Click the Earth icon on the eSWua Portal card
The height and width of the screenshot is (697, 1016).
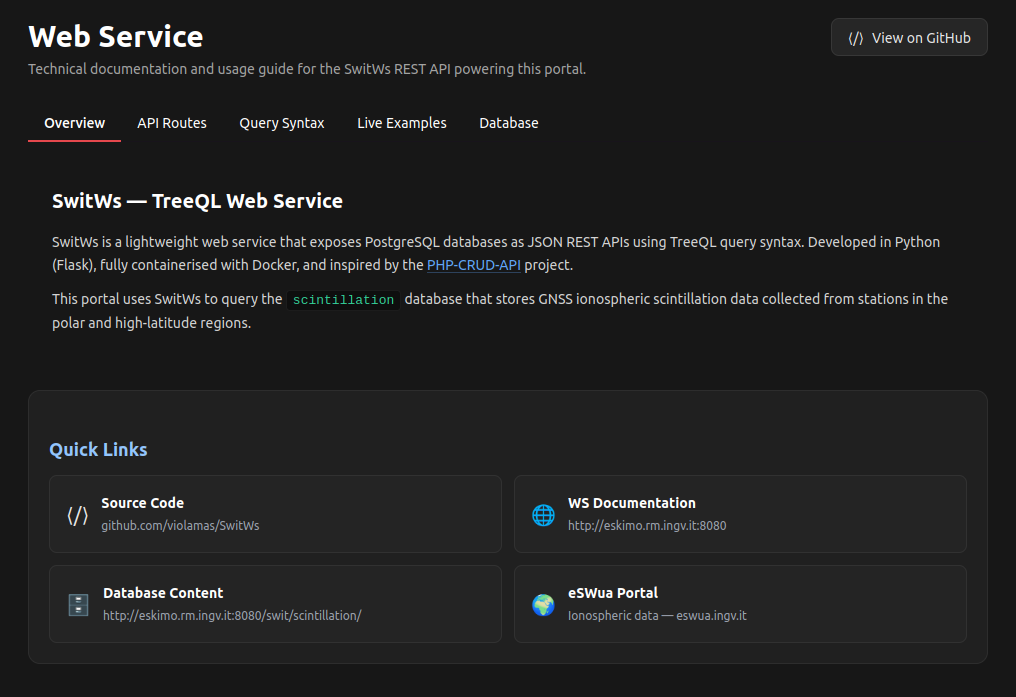tap(543, 604)
